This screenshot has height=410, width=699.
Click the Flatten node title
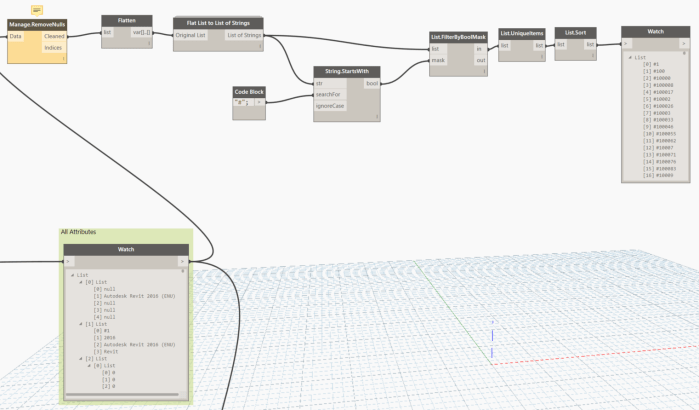(125, 18)
